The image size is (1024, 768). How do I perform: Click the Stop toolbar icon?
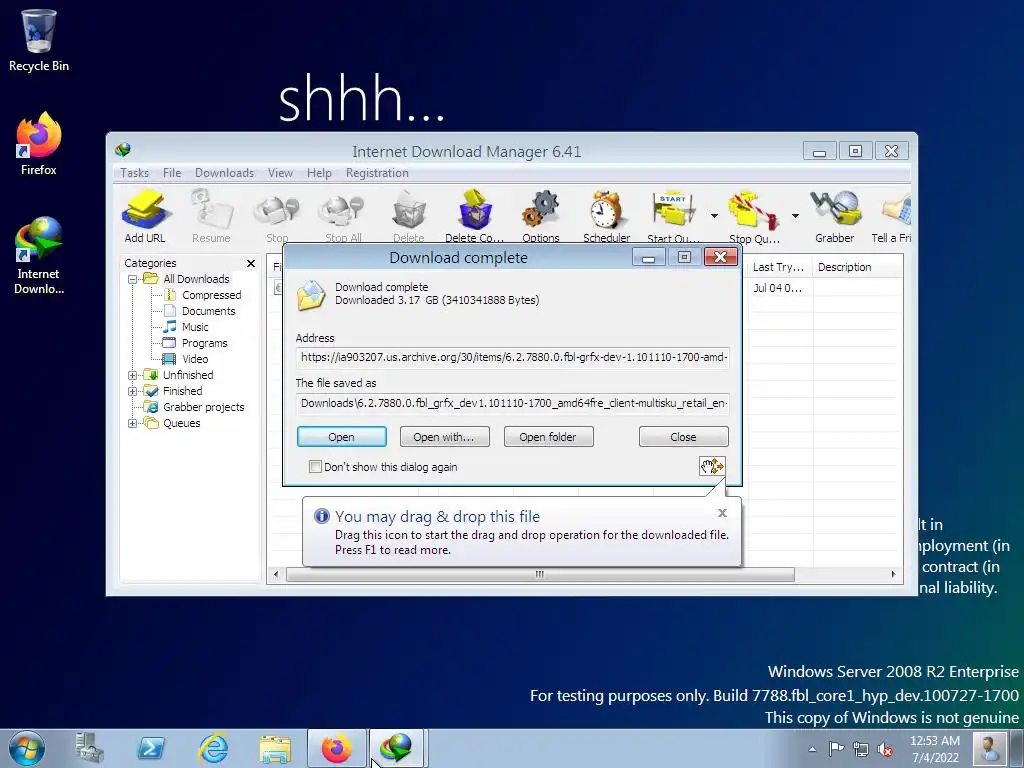(277, 216)
